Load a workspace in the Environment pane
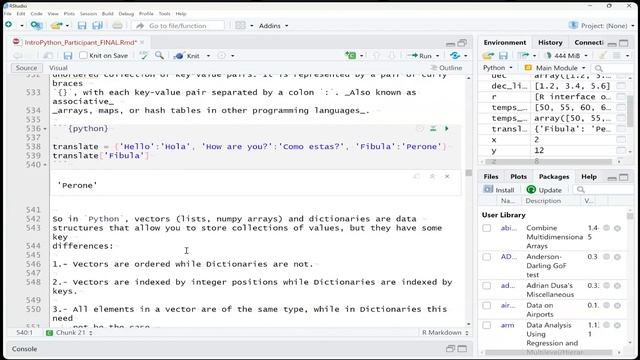Viewport: 640px width, 360px height. (x=488, y=56)
